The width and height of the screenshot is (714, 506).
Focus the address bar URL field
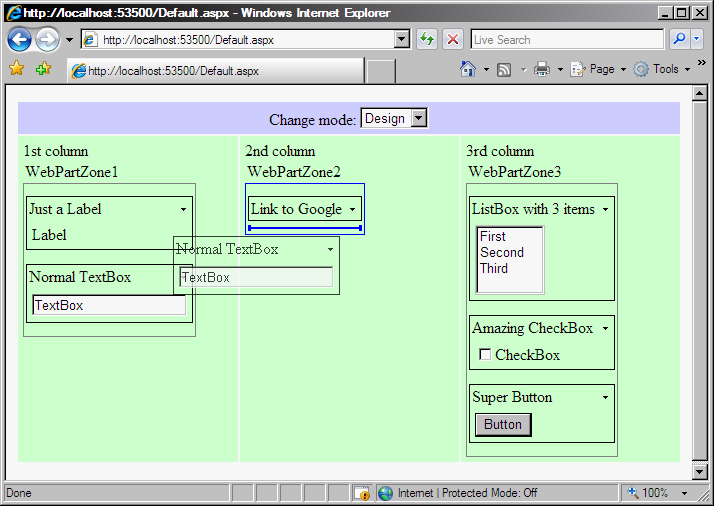[239, 40]
